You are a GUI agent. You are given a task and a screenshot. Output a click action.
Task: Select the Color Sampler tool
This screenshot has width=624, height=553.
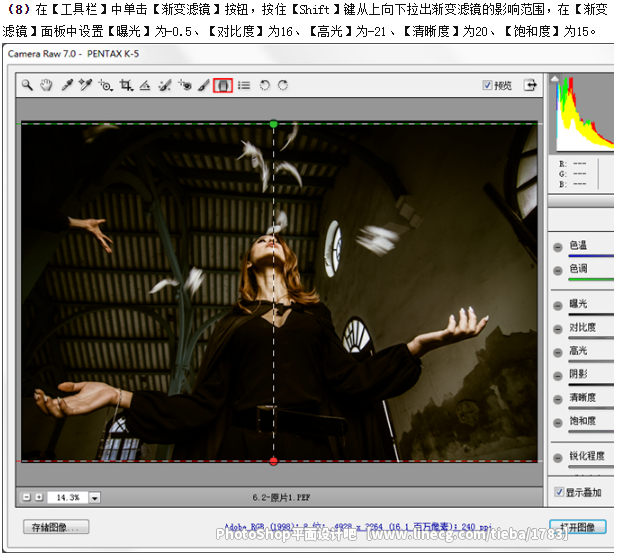click(x=85, y=85)
